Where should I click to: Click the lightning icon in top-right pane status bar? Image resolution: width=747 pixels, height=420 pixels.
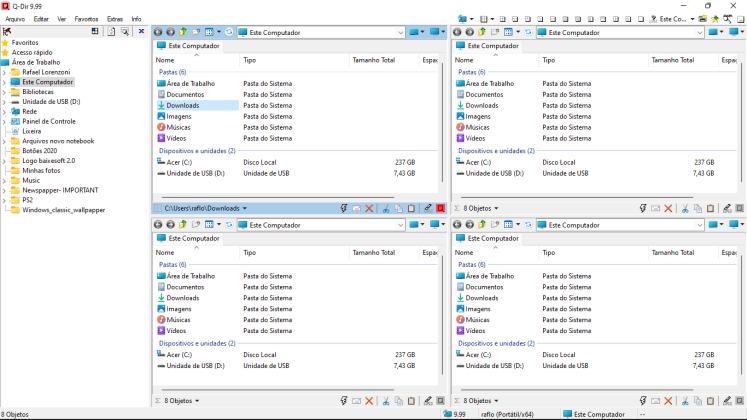coord(643,208)
